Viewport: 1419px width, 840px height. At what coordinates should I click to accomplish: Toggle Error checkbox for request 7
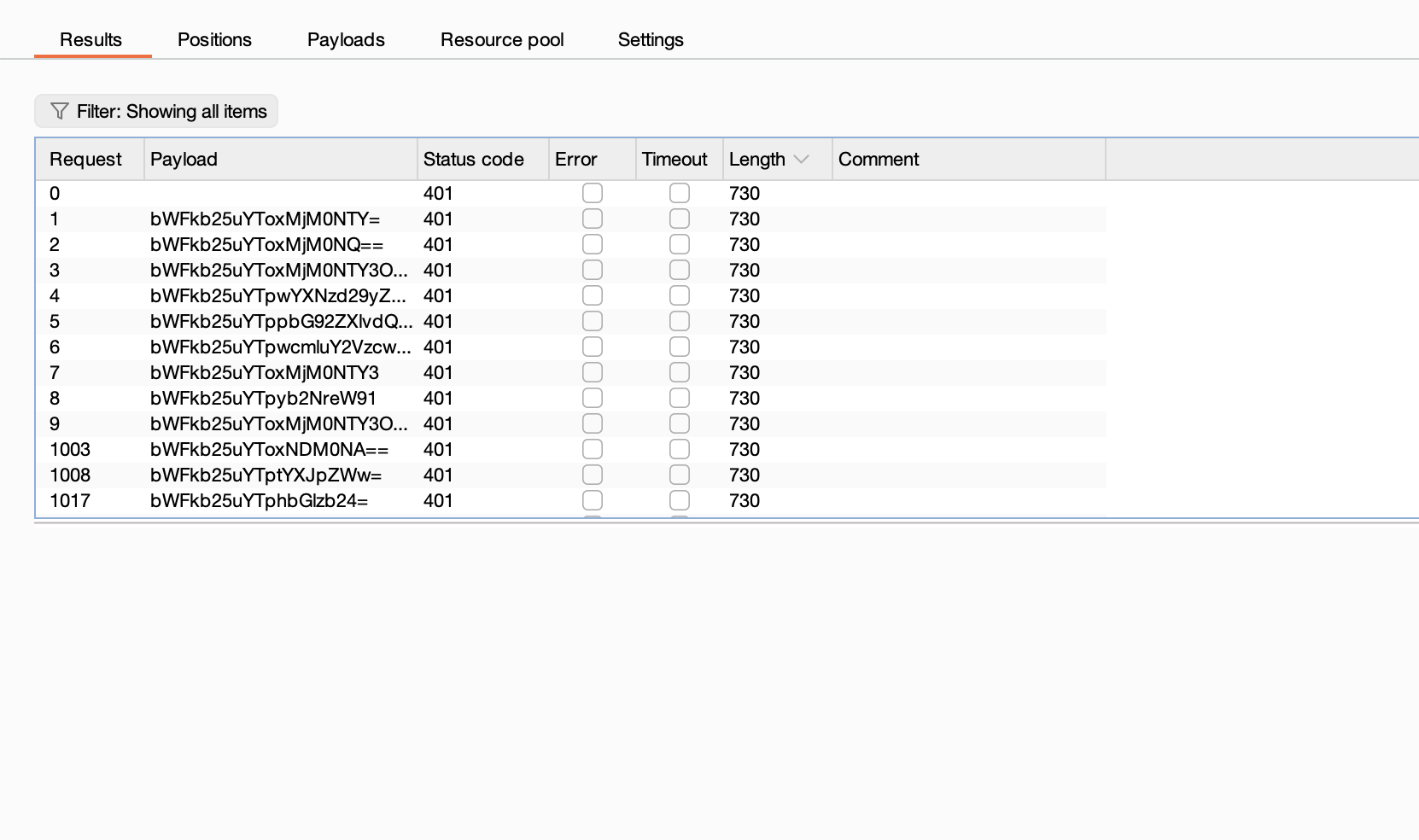pos(593,372)
